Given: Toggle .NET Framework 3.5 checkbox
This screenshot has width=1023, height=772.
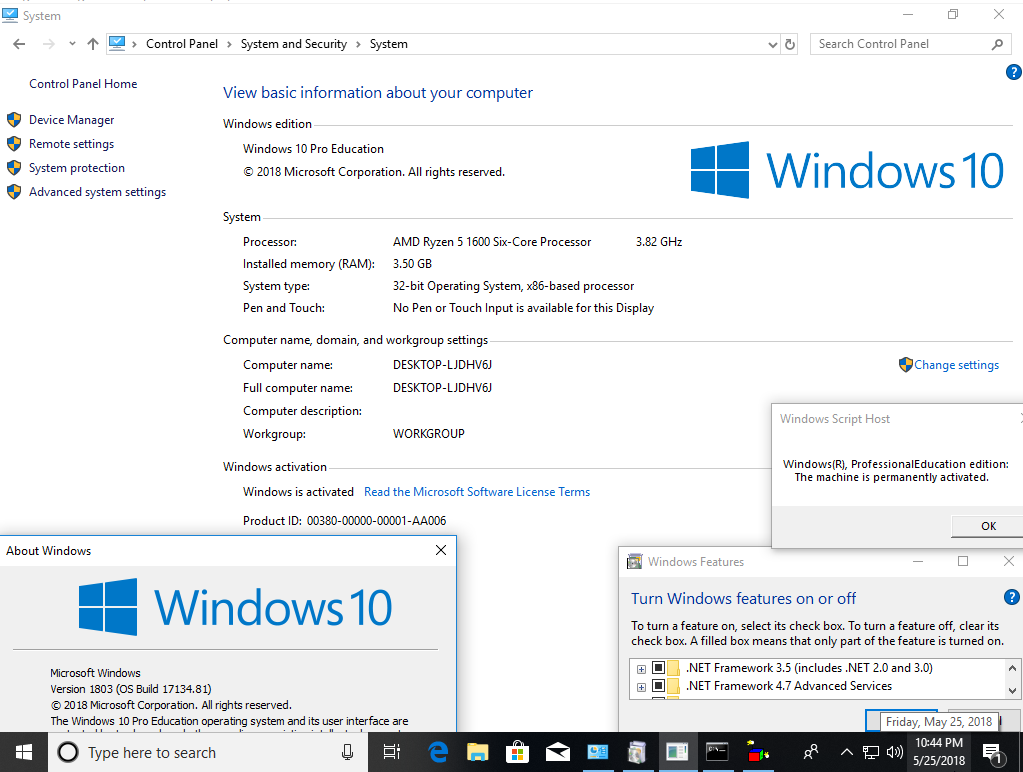Looking at the screenshot, I should click(658, 668).
